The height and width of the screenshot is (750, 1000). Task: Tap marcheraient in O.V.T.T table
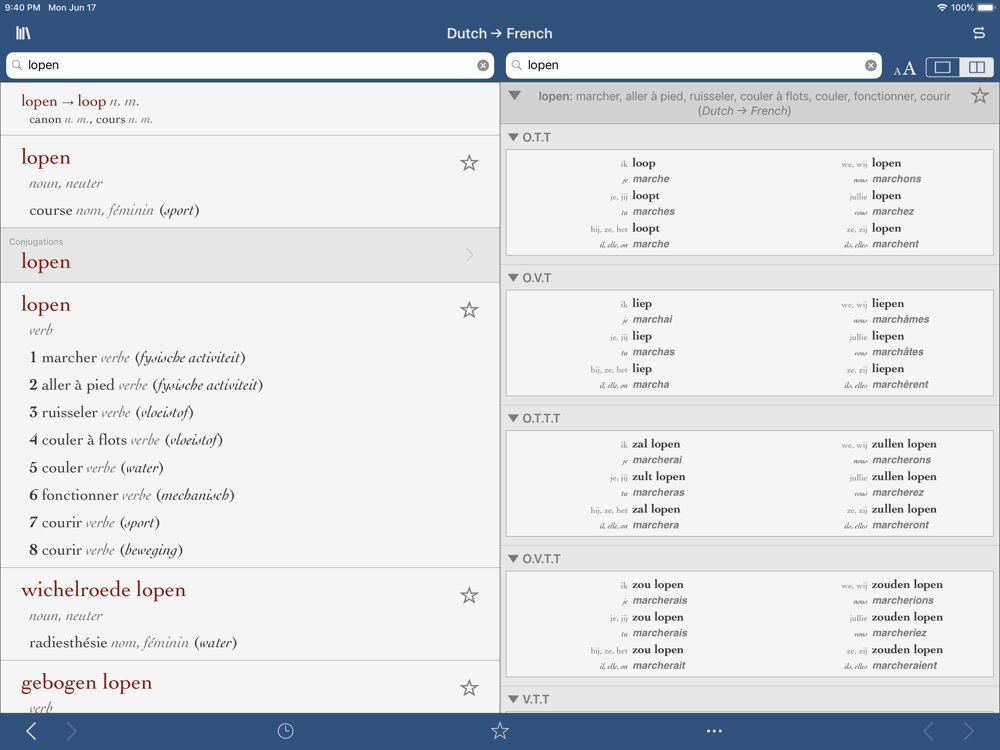tap(904, 665)
